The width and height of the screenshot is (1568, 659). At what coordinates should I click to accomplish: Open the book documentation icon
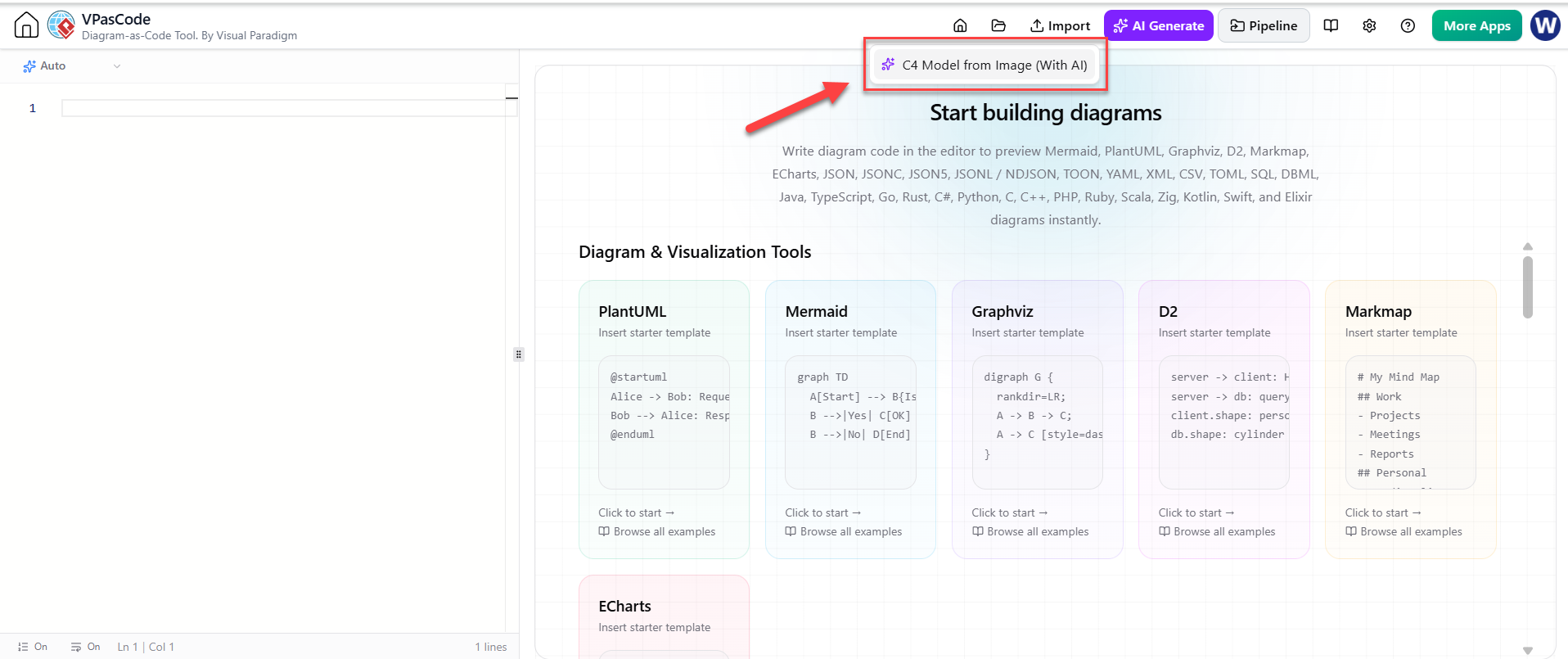click(x=1331, y=25)
